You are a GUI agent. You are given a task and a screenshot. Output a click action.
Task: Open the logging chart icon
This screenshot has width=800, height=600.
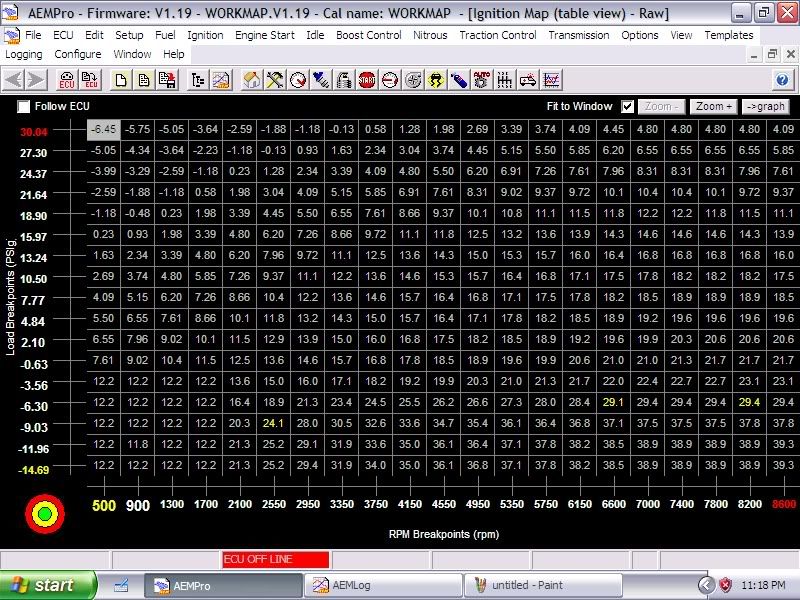point(552,80)
